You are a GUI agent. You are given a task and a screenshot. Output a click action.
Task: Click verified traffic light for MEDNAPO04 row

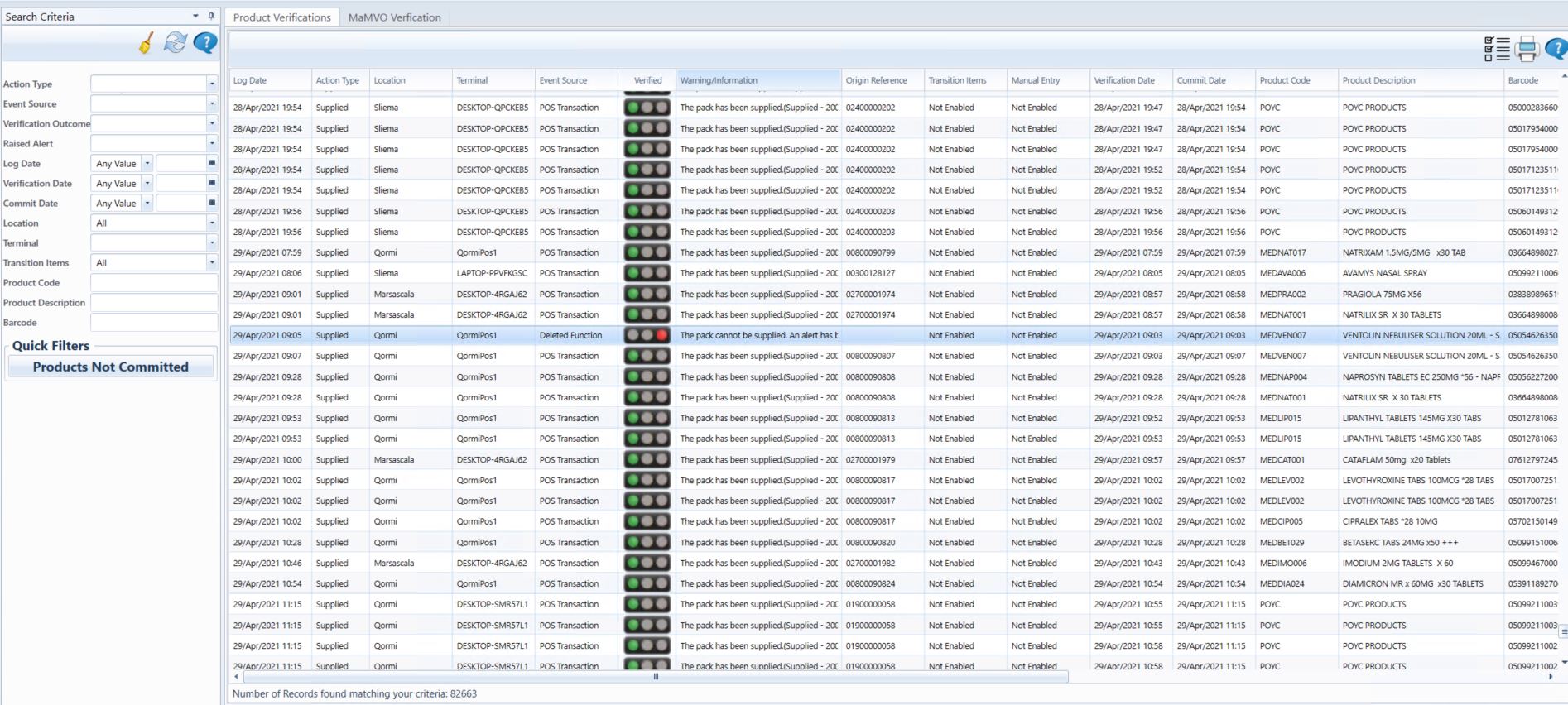[647, 376]
